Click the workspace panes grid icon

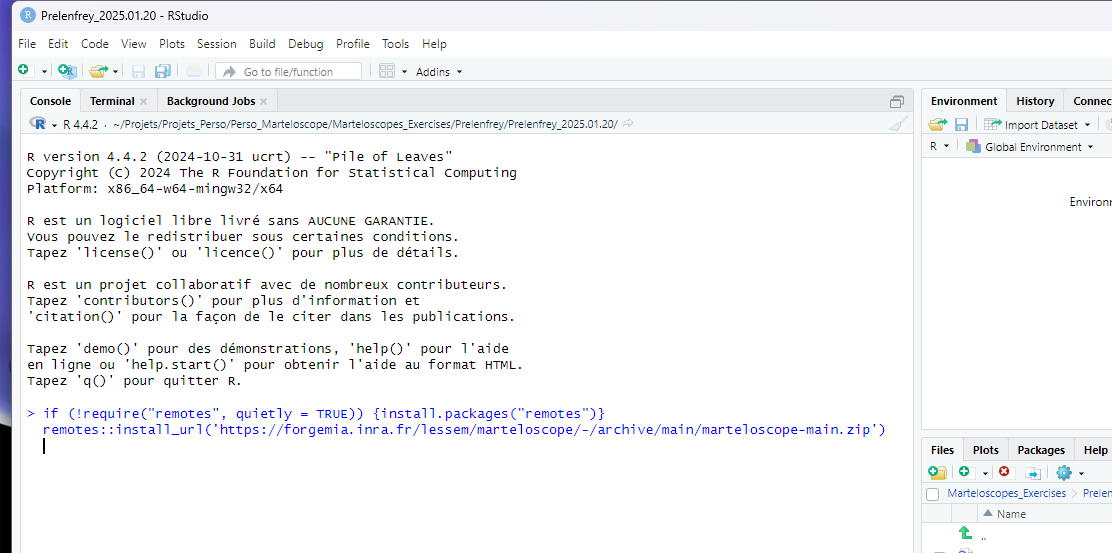(x=387, y=71)
